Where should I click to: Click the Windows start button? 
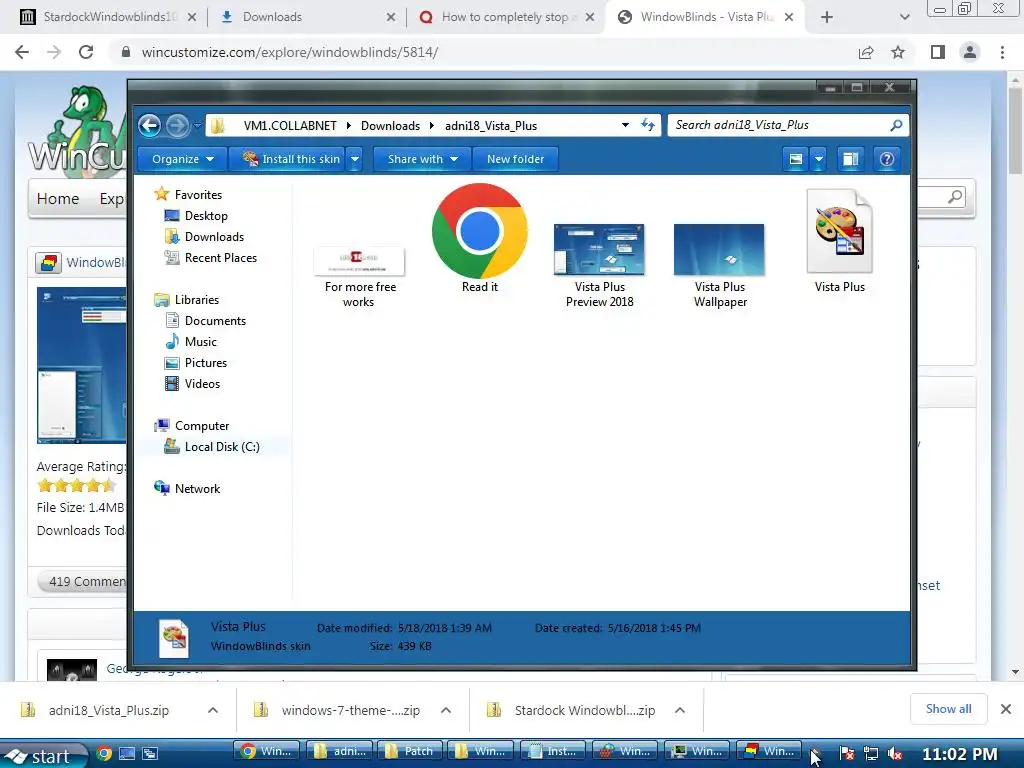43,755
